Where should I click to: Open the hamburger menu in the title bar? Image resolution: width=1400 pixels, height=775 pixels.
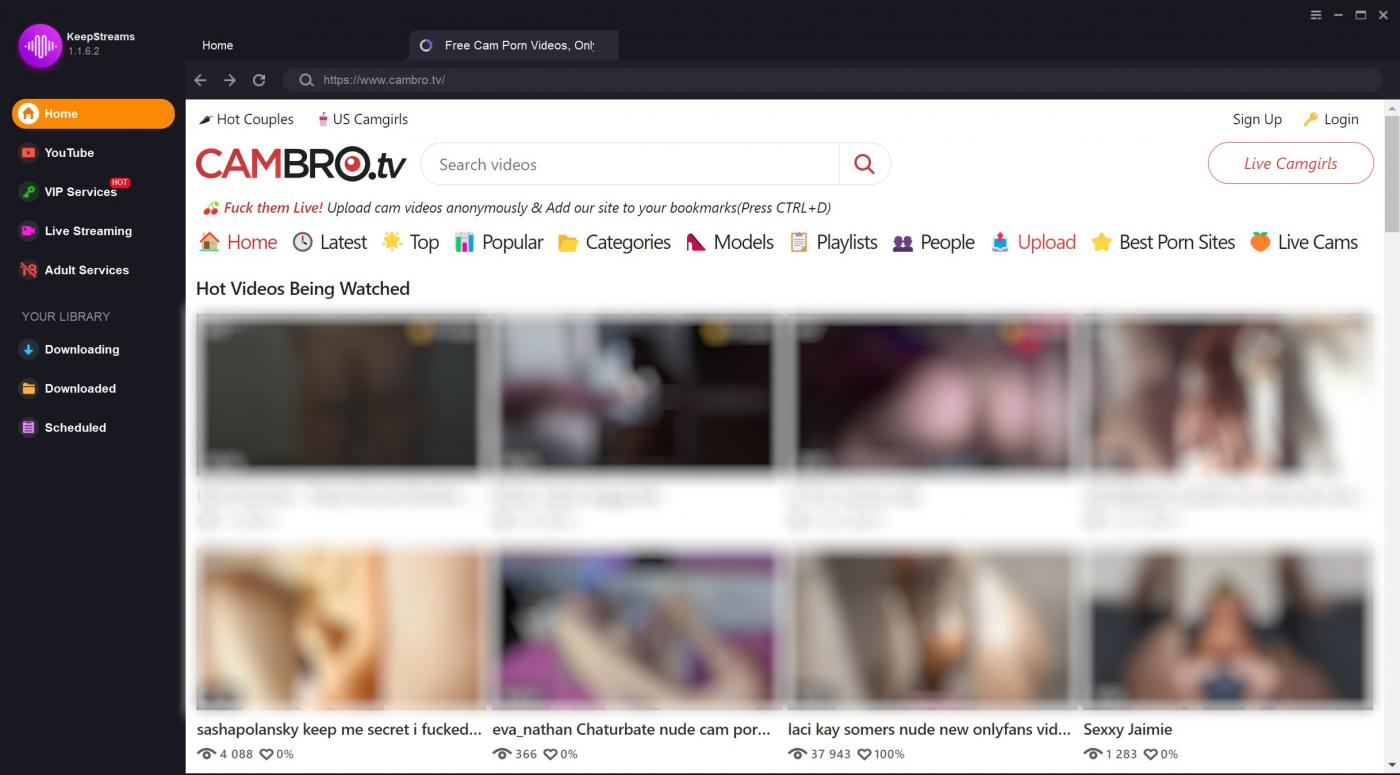click(x=1316, y=15)
